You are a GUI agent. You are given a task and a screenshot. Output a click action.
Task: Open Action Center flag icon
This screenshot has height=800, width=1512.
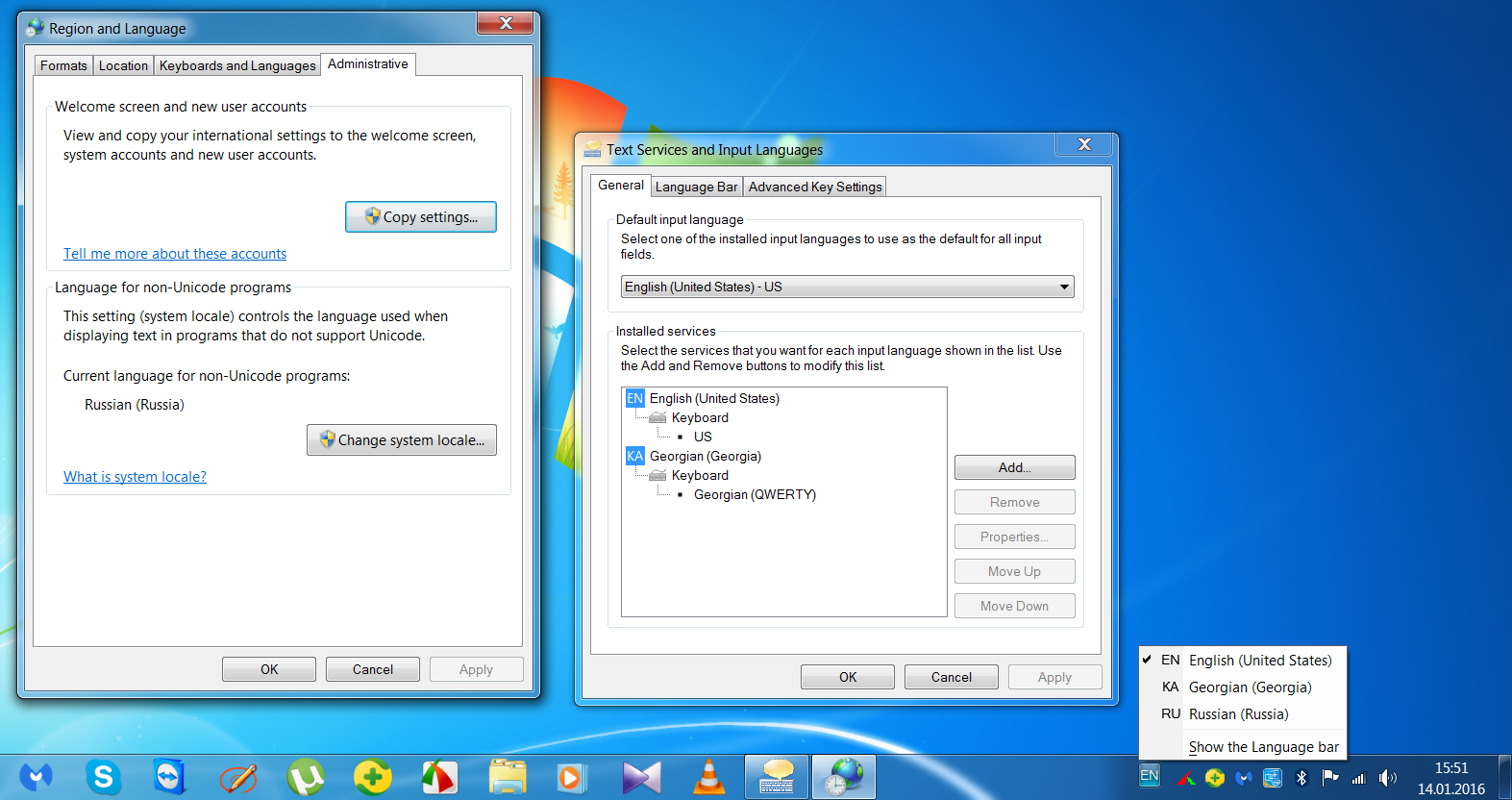pos(1330,778)
